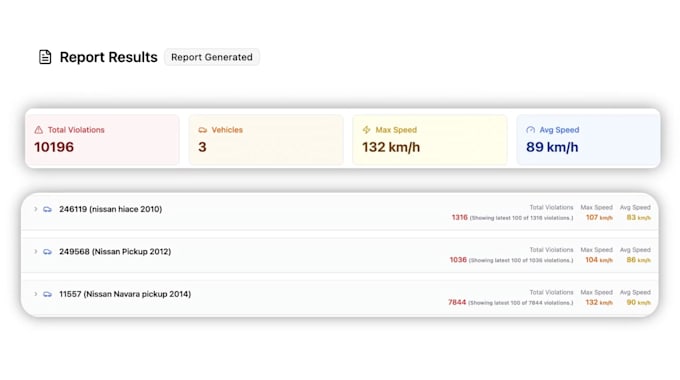
Task: Click the Report Results heading
Action: [x=108, y=57]
